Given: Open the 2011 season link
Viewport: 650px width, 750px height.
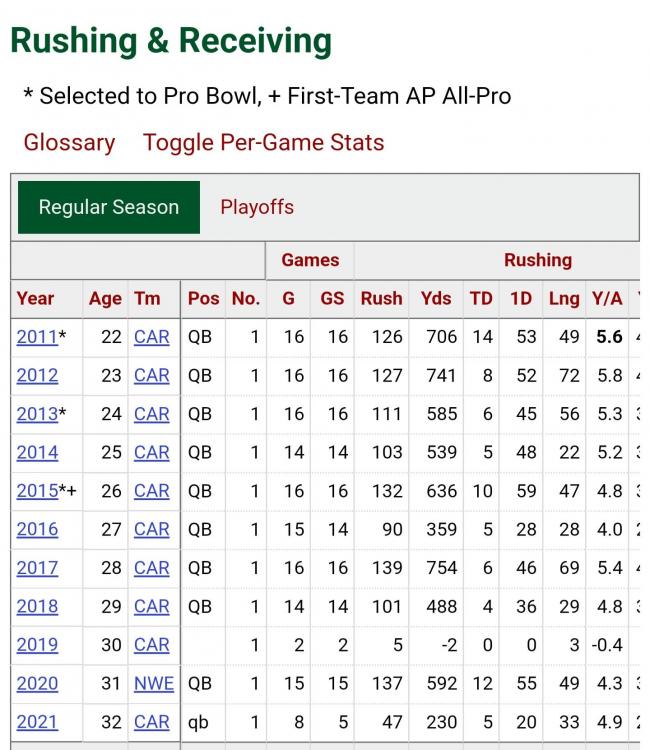Looking at the screenshot, I should coord(37,337).
